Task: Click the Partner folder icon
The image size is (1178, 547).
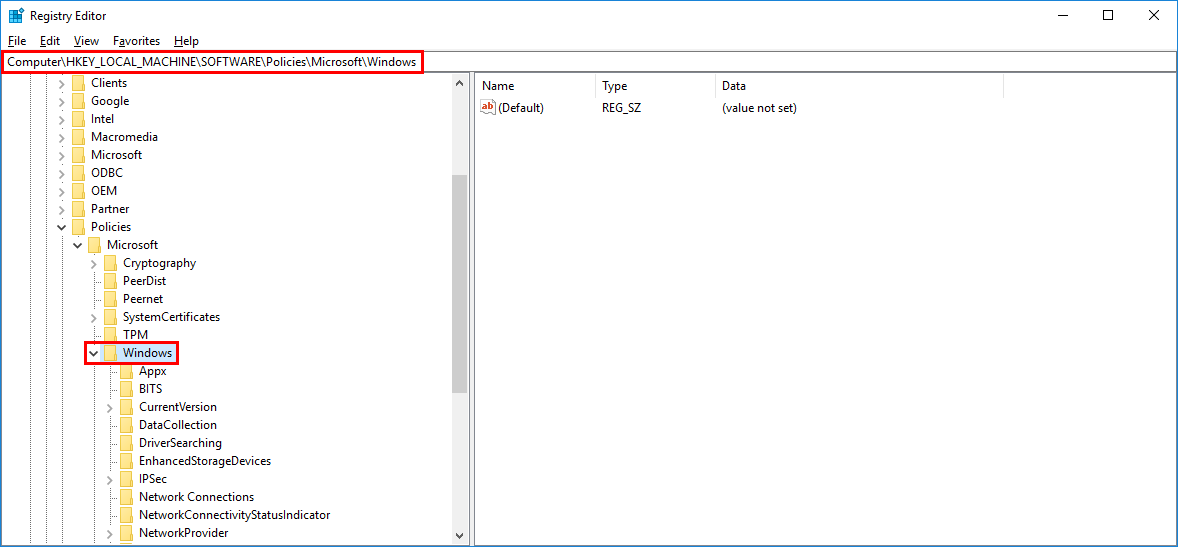Action: tap(77, 209)
